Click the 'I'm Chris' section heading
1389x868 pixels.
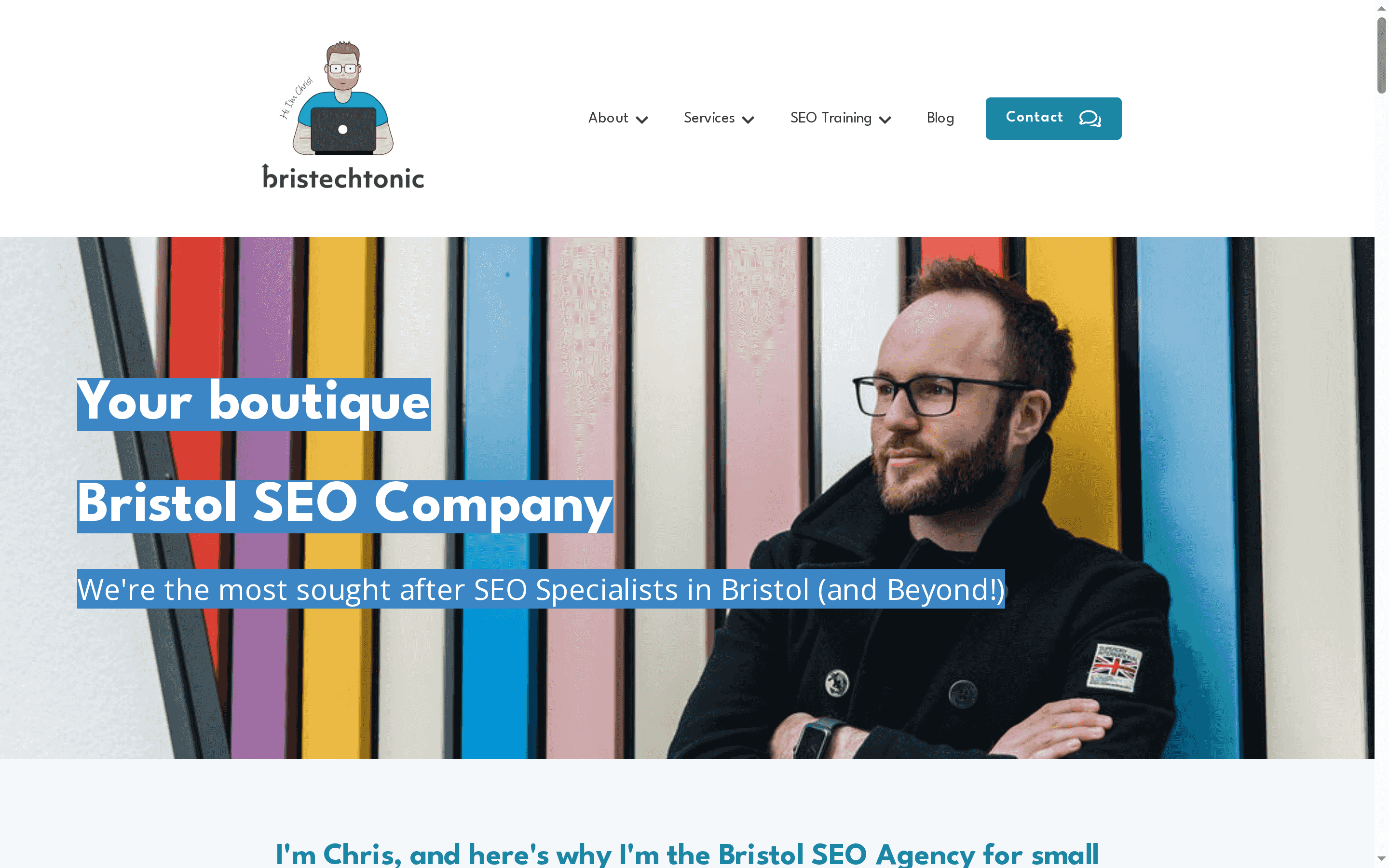click(x=687, y=854)
